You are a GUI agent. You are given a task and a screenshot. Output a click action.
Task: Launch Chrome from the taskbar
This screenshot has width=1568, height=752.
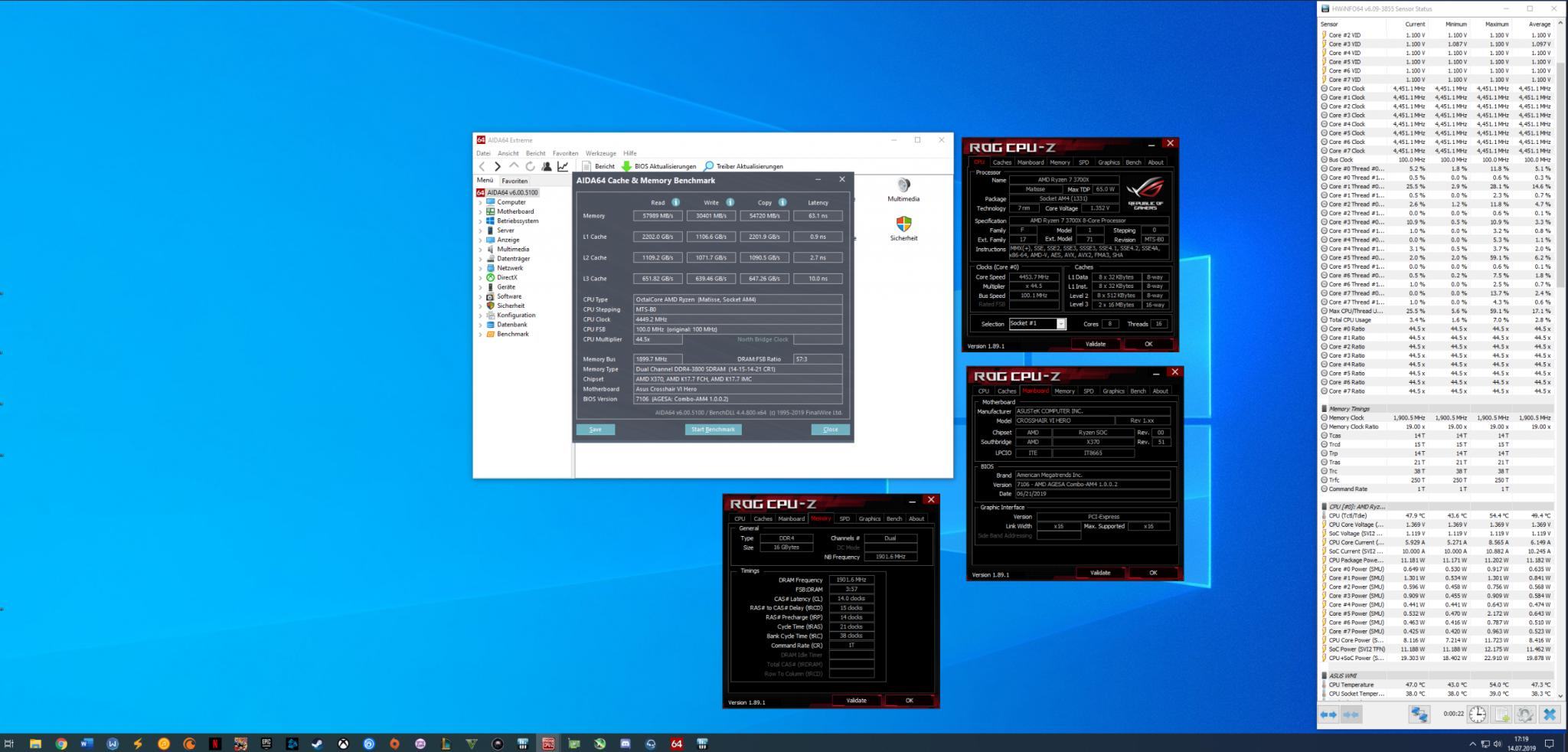point(60,743)
